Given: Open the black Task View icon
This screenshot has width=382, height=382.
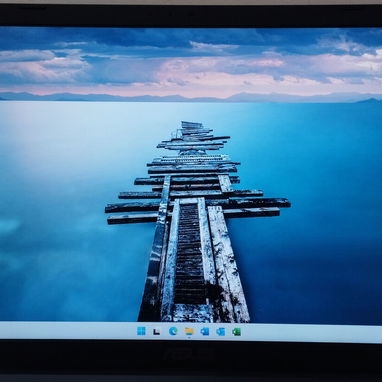Looking at the screenshot, I should pos(157,331).
